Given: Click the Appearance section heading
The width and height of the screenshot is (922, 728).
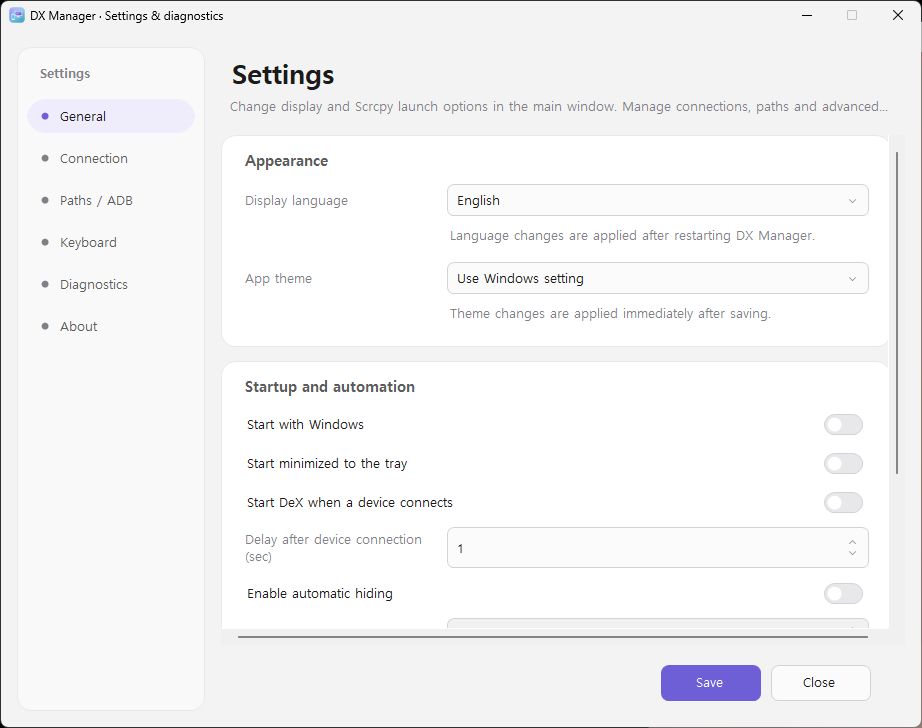Looking at the screenshot, I should pos(286,161).
